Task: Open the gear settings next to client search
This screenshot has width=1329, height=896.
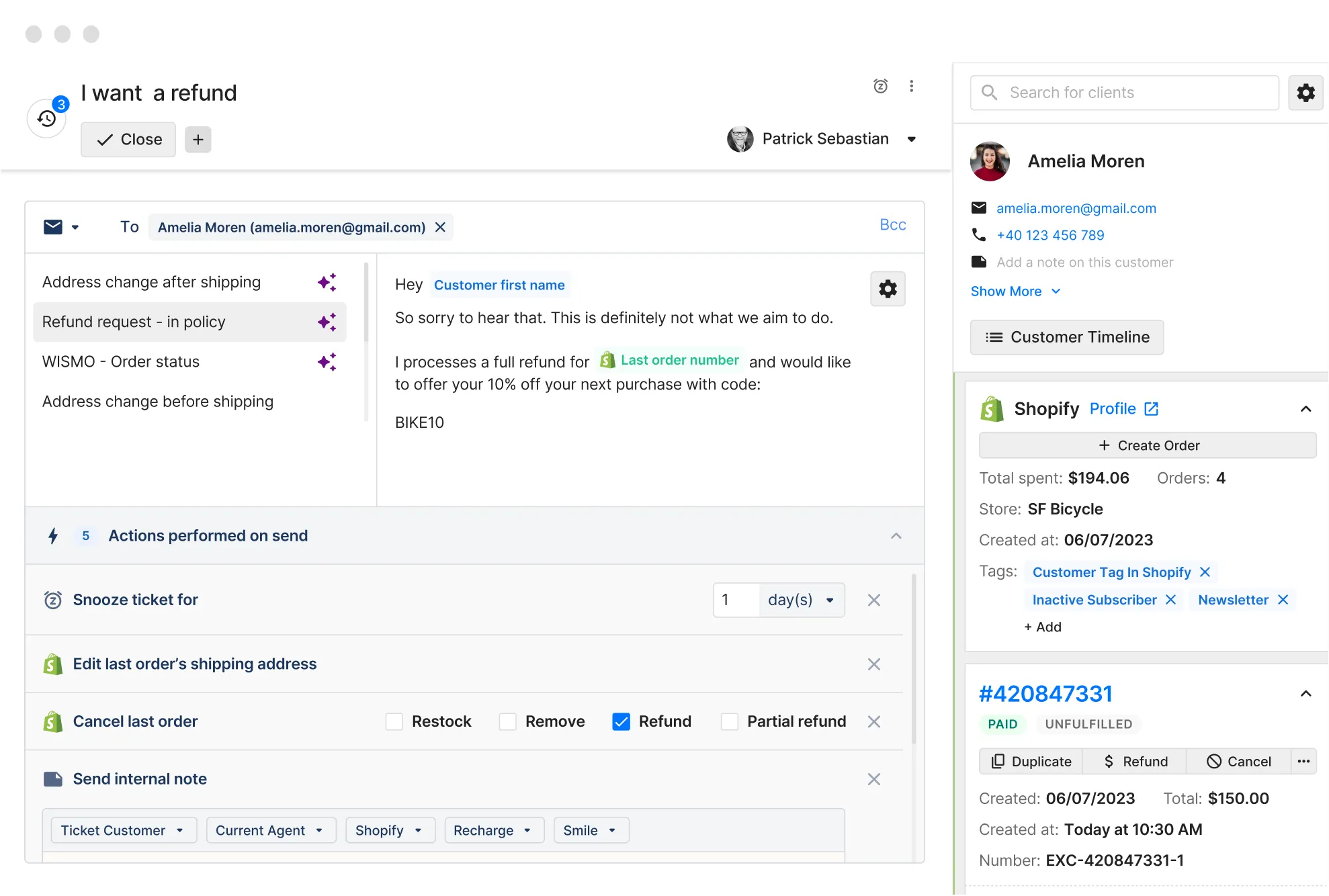Action: click(x=1305, y=93)
